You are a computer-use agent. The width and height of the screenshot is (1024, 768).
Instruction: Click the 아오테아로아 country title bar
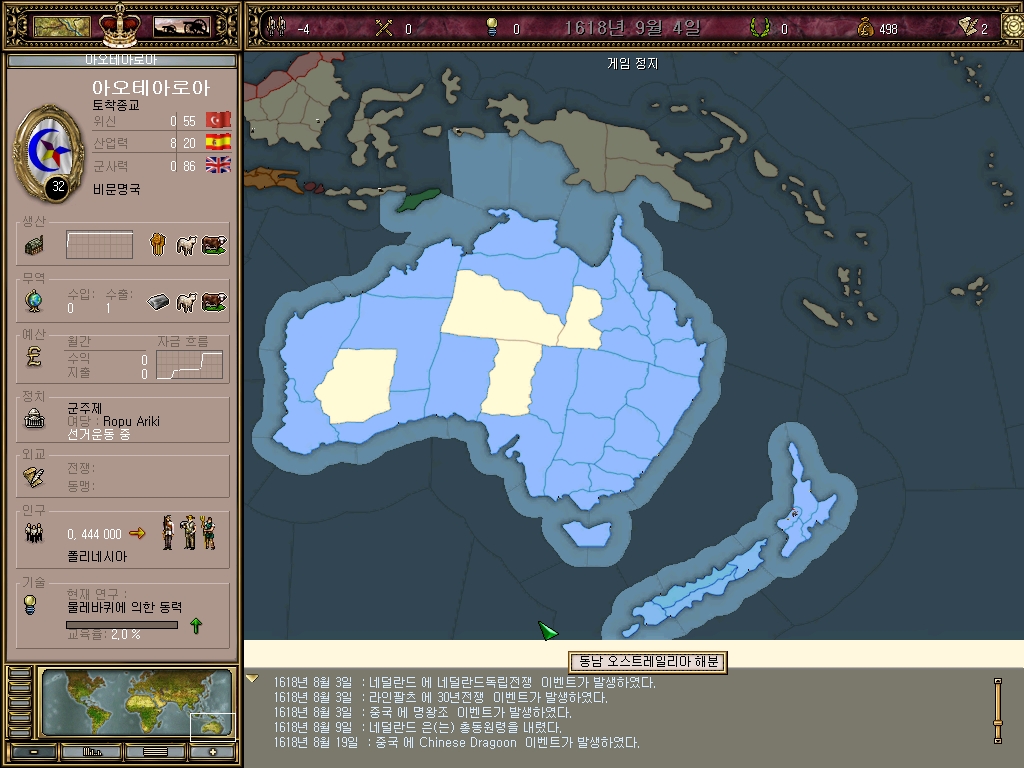point(121,60)
